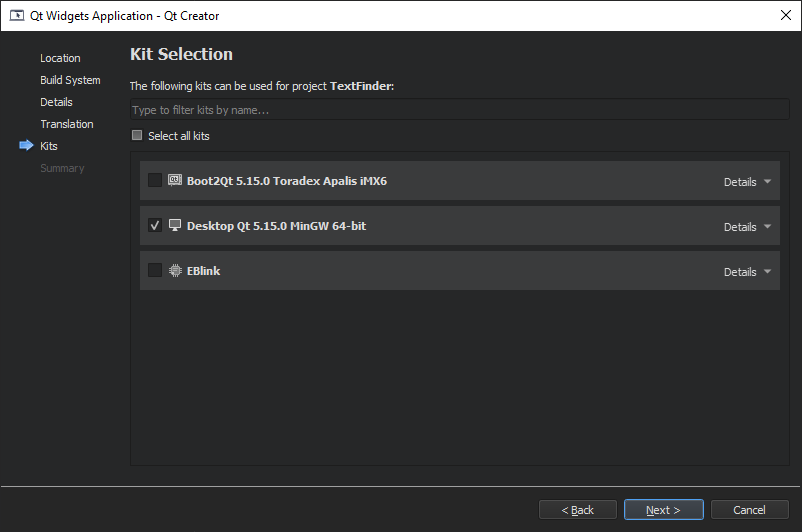802x532 pixels.
Task: Click the blue arrow beside Kits step
Action: pos(26,146)
